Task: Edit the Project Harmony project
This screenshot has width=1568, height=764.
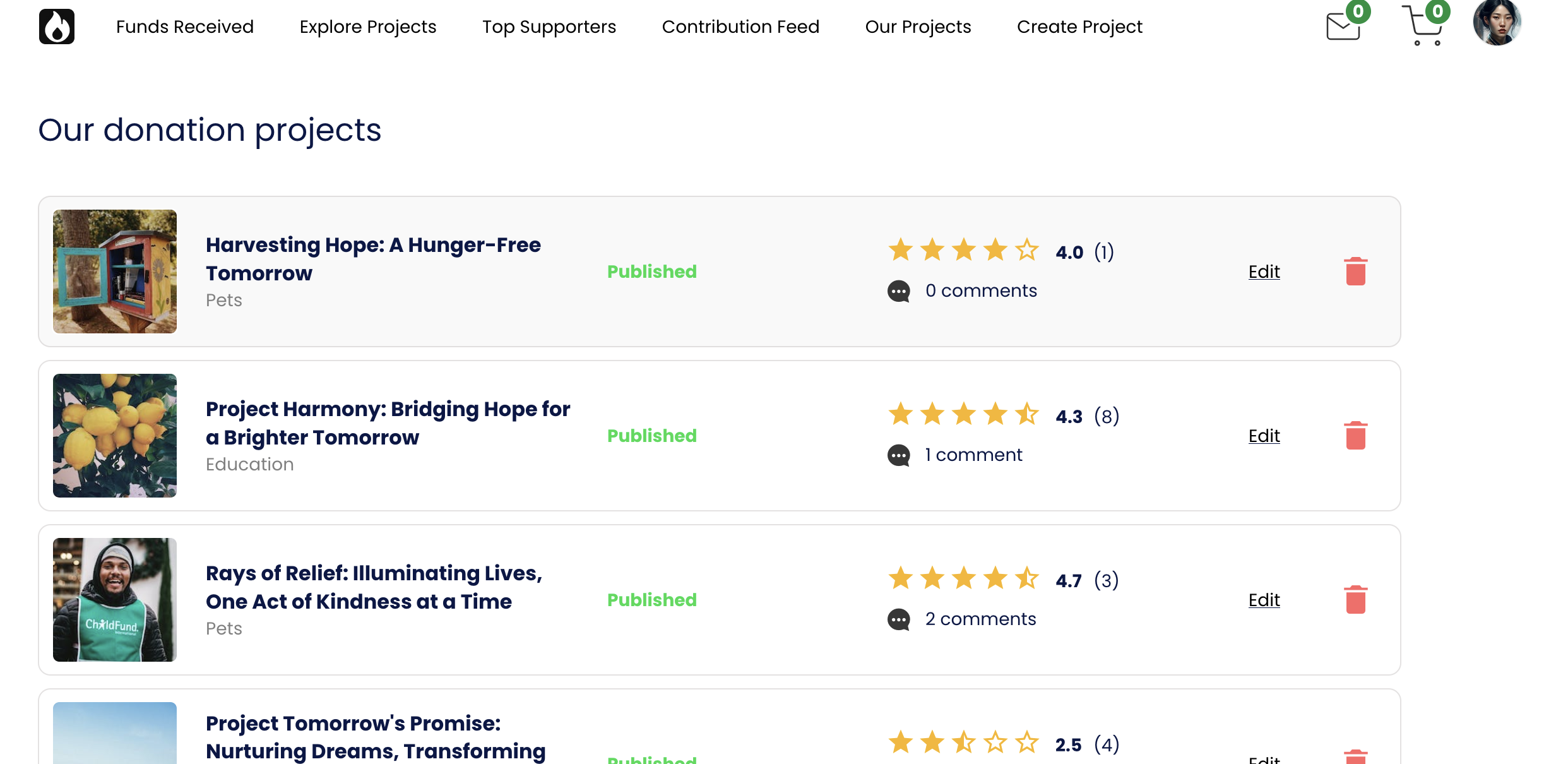Action: (1264, 436)
